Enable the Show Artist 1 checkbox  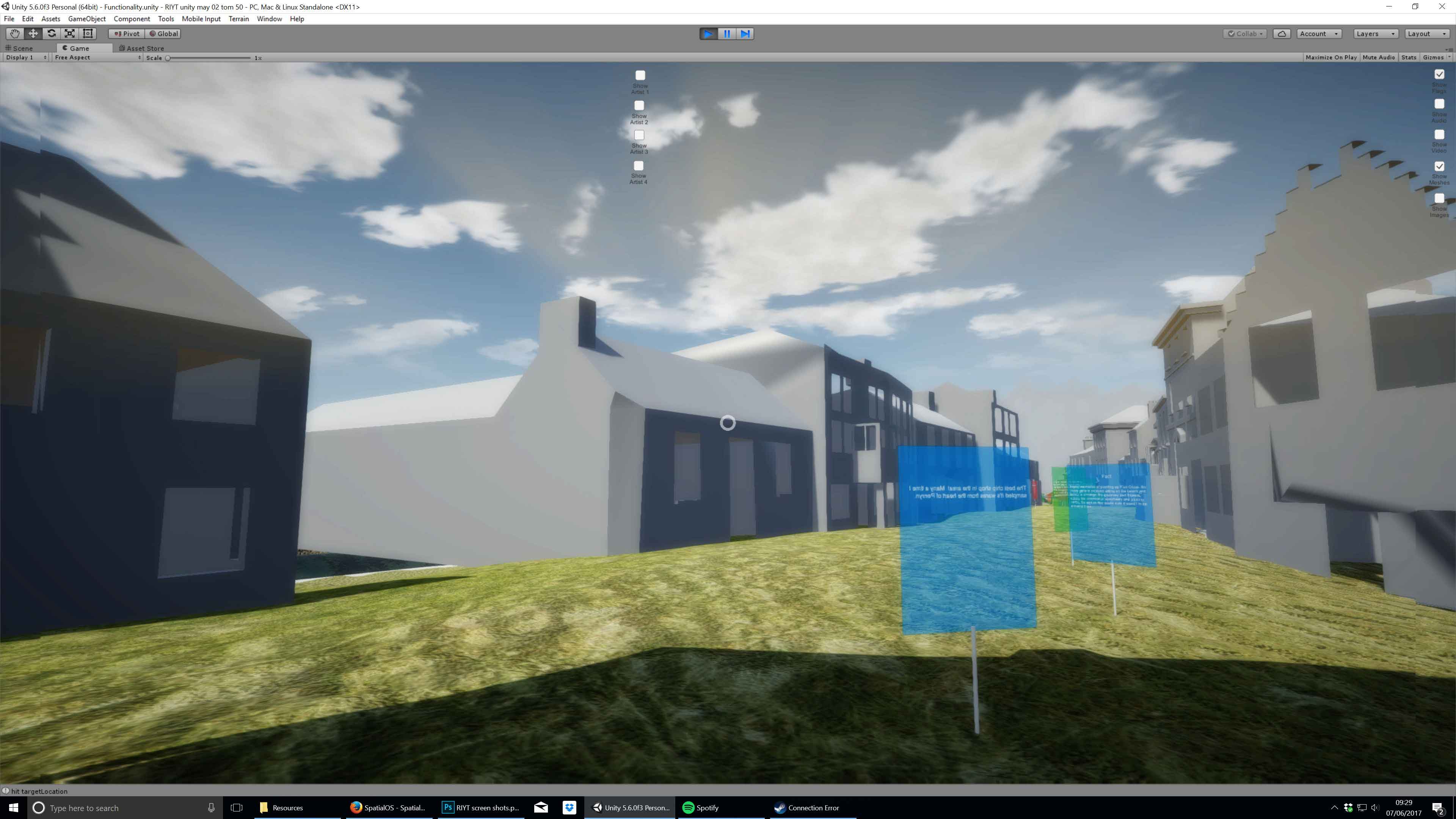[640, 75]
